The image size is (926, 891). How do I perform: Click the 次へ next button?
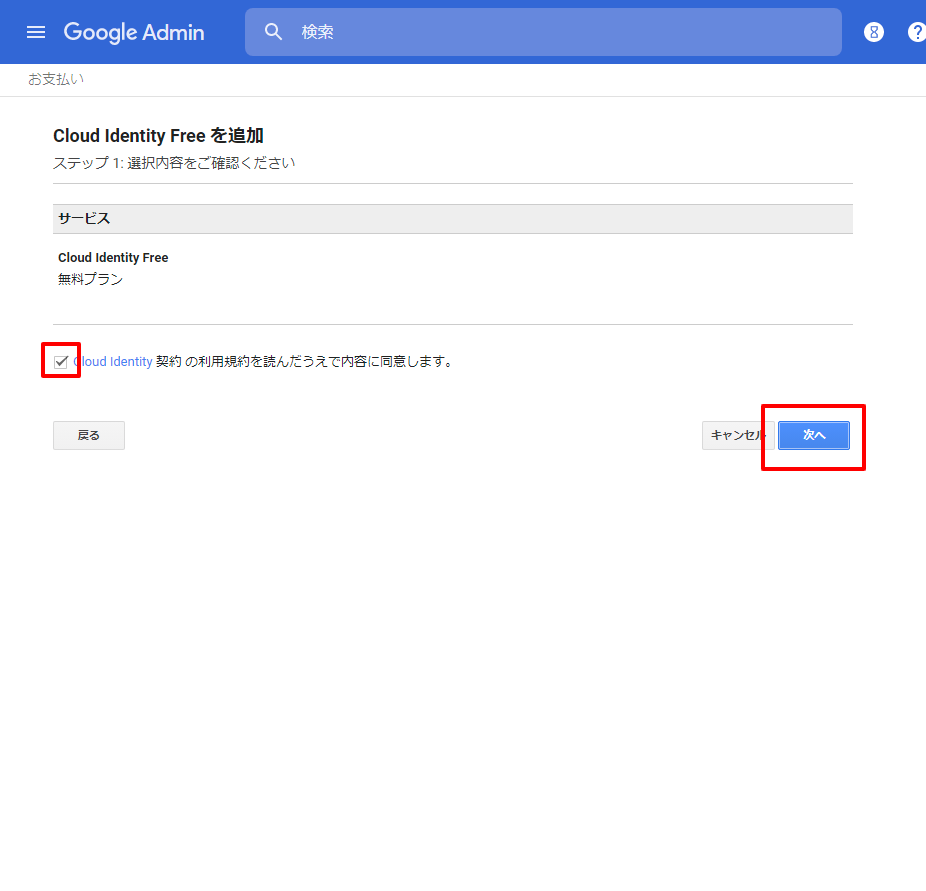click(814, 435)
